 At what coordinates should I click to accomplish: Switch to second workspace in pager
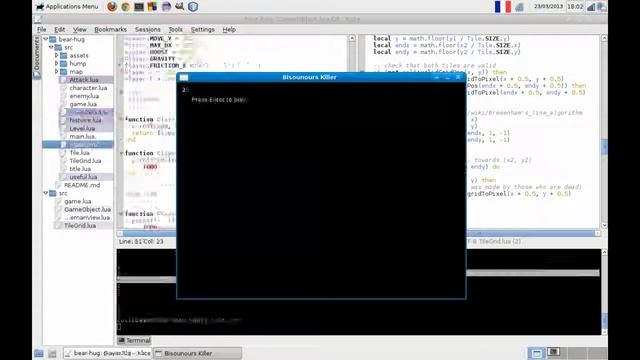click(x=555, y=353)
